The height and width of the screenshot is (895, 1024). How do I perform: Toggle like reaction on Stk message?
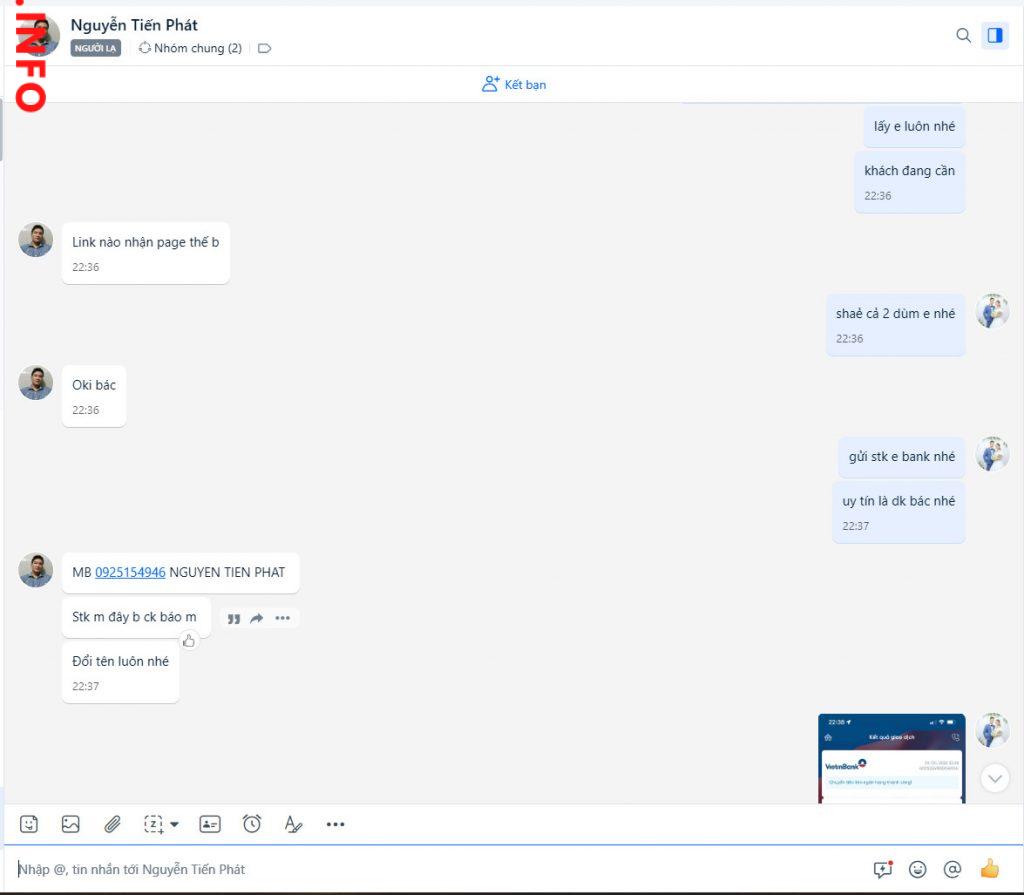[x=188, y=641]
